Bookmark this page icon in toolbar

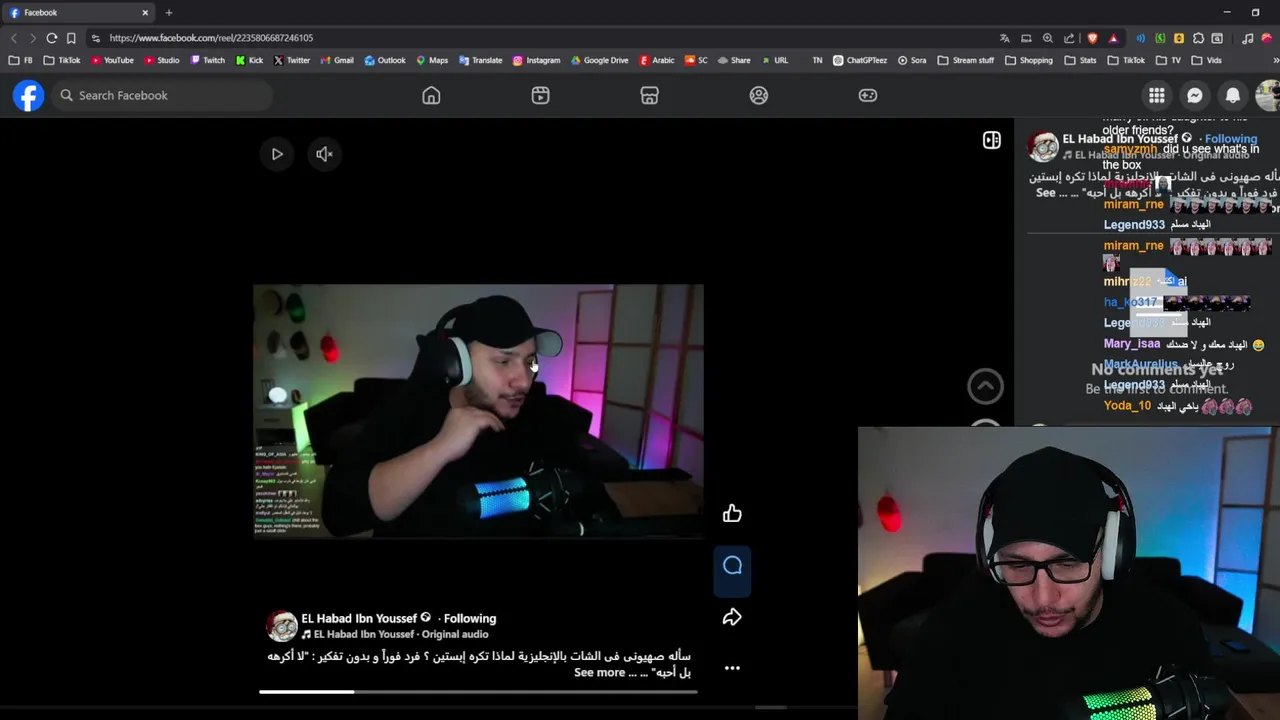pos(71,38)
